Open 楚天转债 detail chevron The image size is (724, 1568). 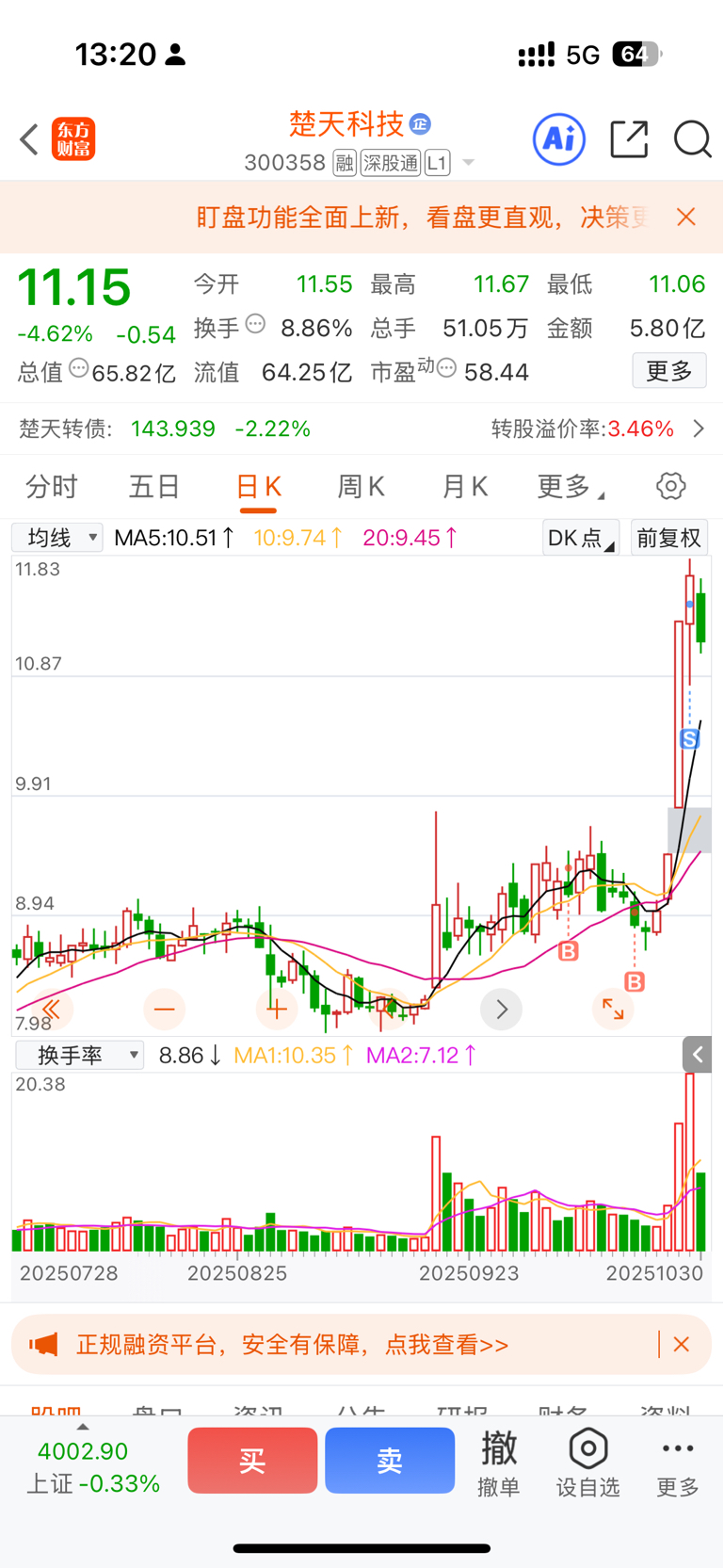coord(699,428)
